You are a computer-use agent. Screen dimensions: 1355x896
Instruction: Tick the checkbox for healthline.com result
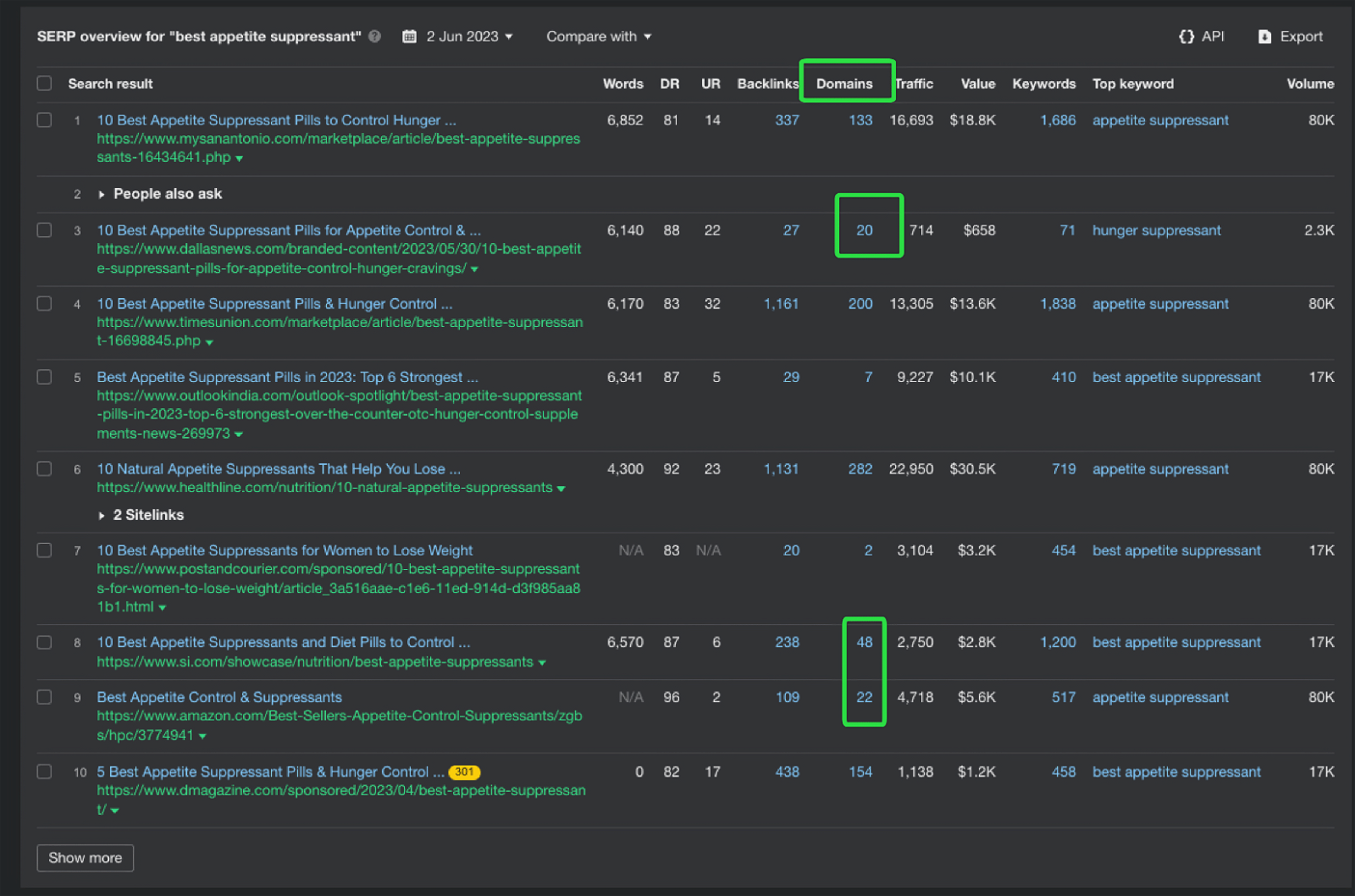pyautogui.click(x=44, y=468)
